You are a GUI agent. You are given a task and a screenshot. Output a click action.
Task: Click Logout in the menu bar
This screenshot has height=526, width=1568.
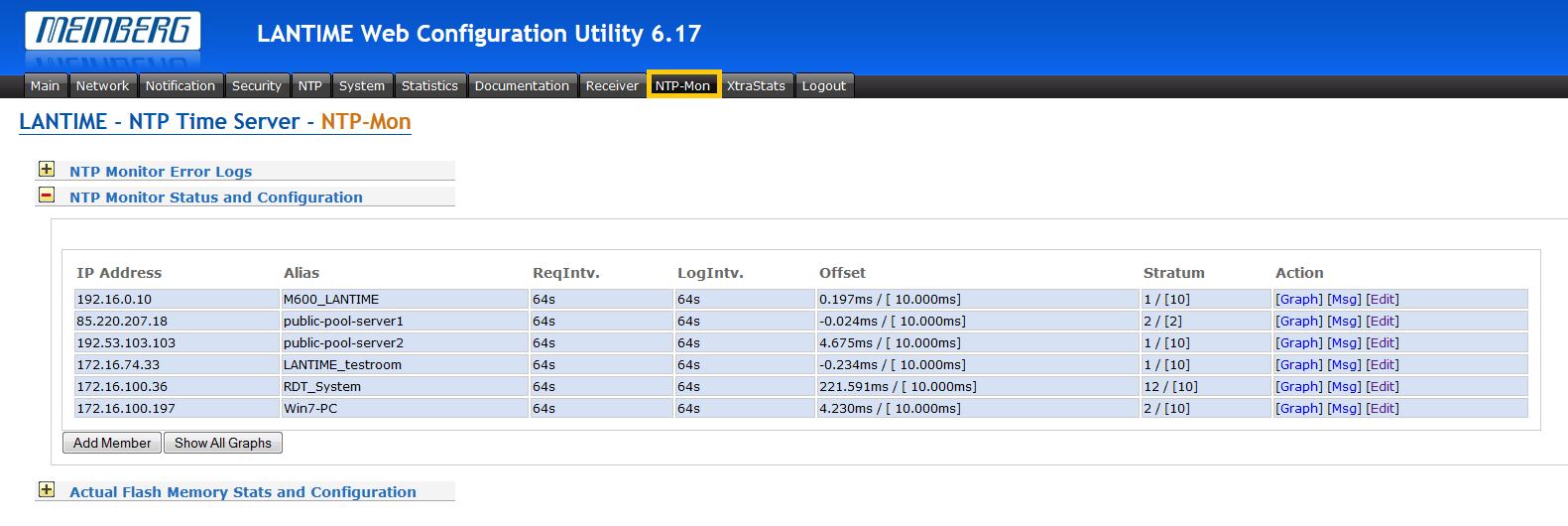tap(823, 85)
